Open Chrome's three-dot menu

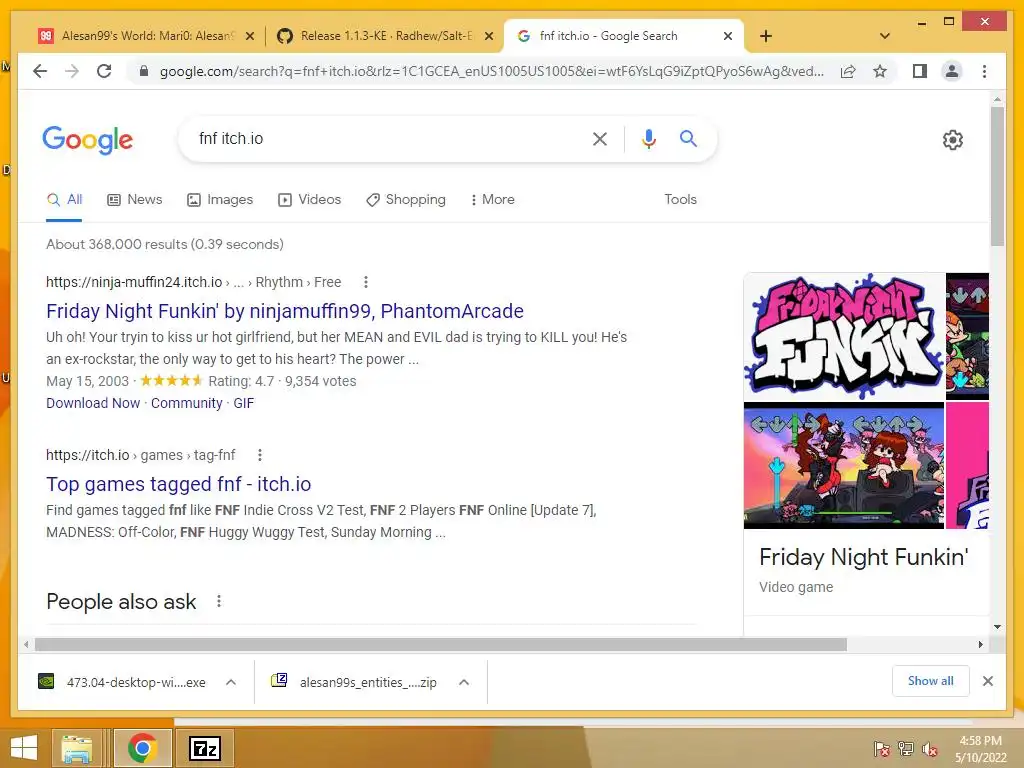coord(985,71)
